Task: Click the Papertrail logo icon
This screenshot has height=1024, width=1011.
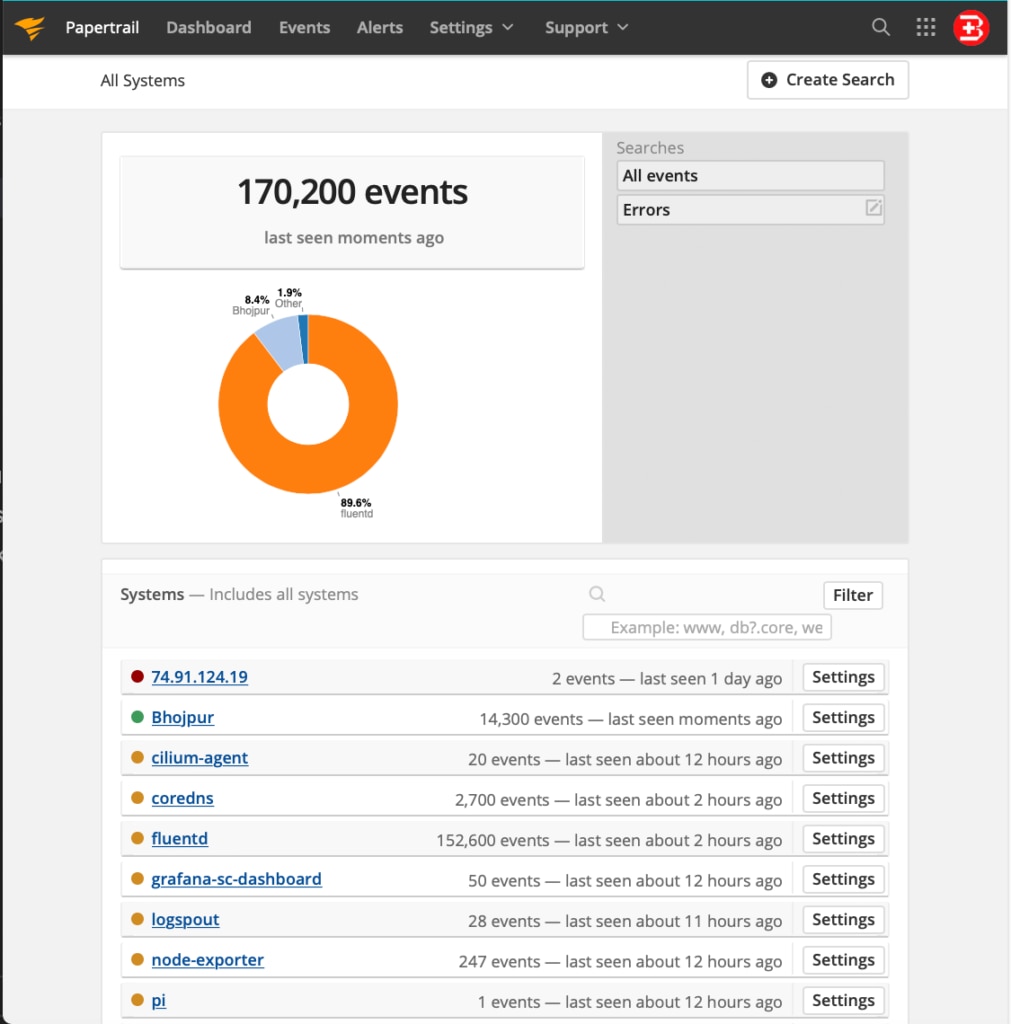Action: 30,27
